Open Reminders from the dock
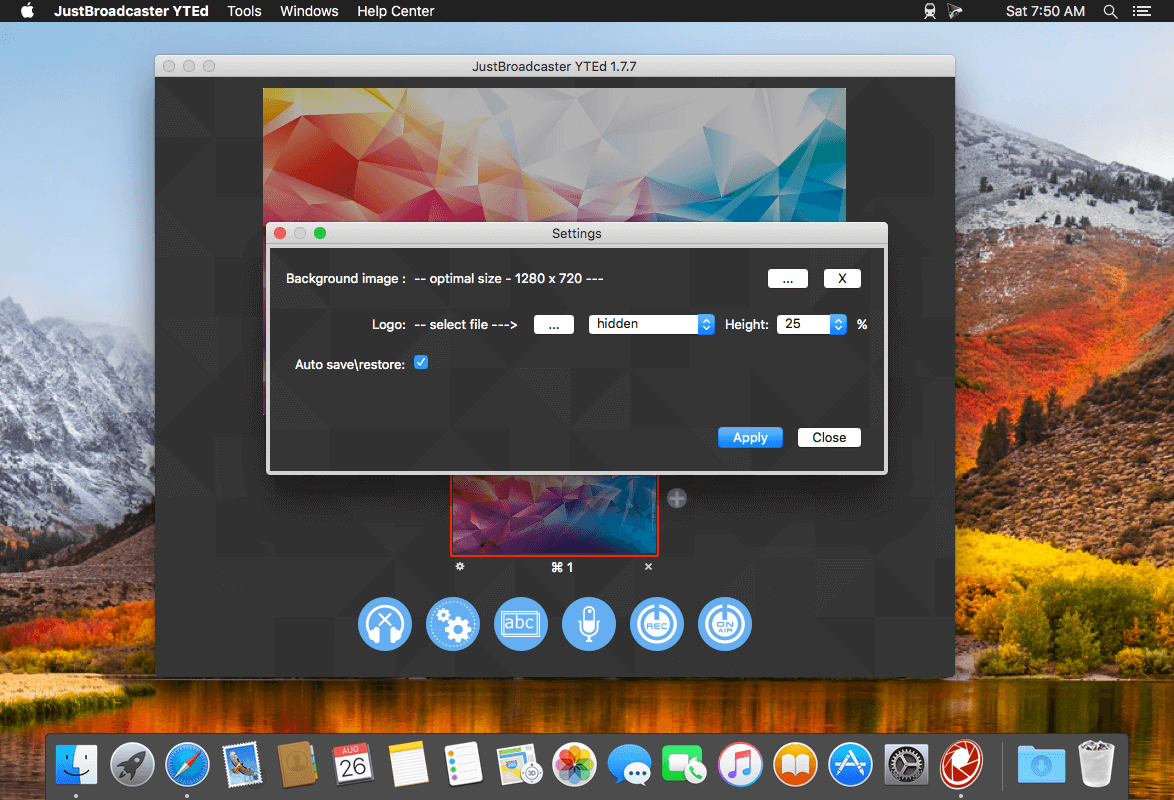Viewport: 1174px width, 800px height. pyautogui.click(x=463, y=765)
